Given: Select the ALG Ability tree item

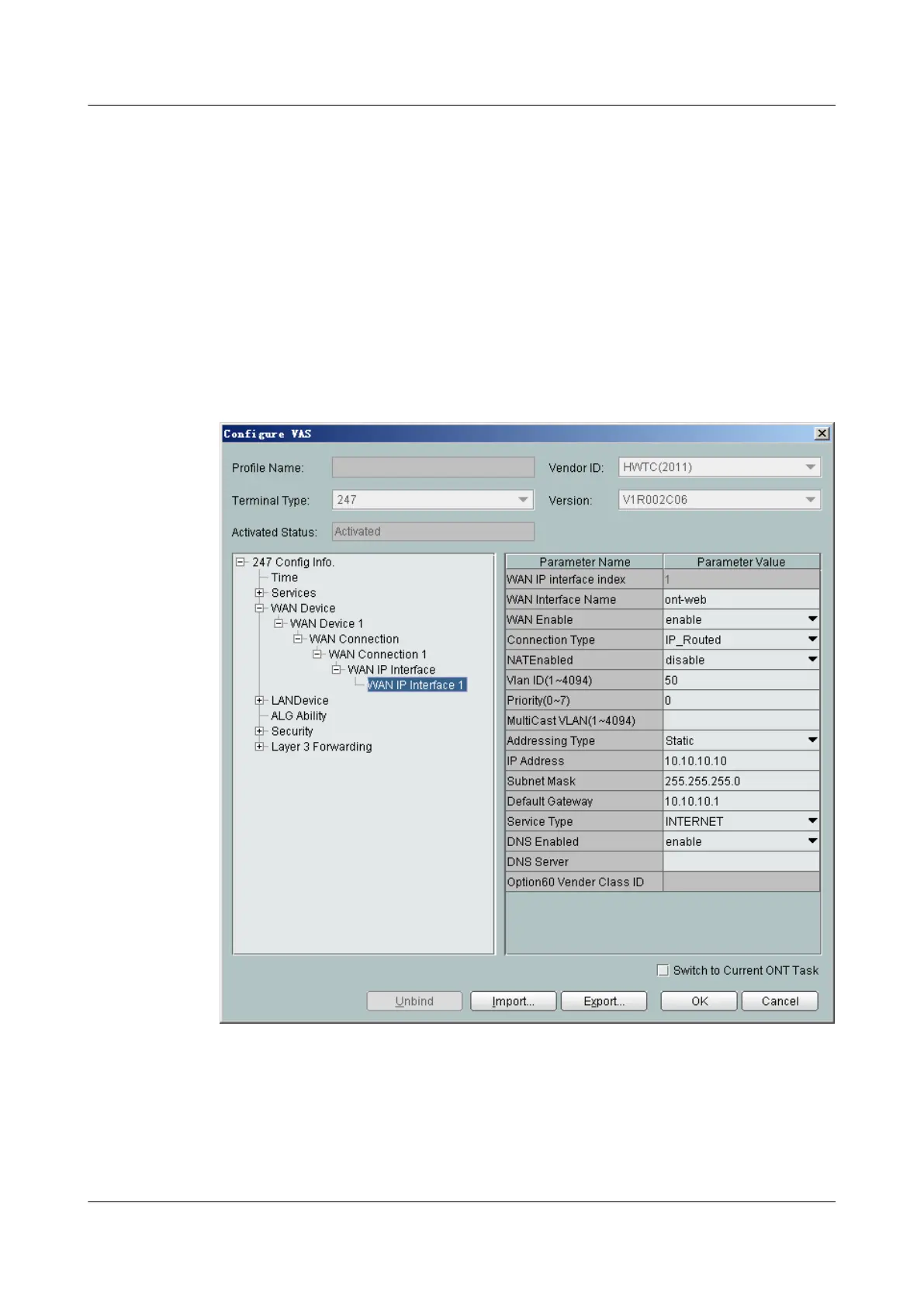Looking at the screenshot, I should (299, 716).
